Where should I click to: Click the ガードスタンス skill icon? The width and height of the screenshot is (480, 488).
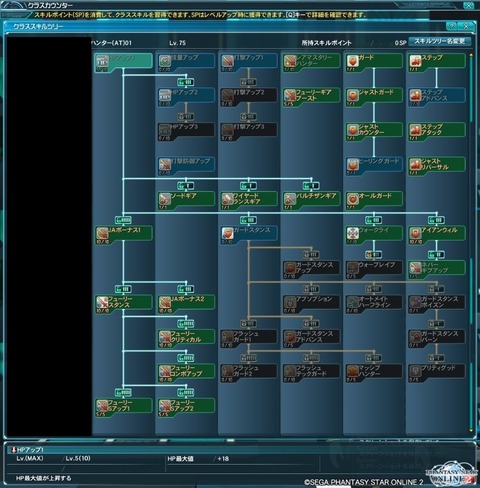pyautogui.click(x=227, y=234)
